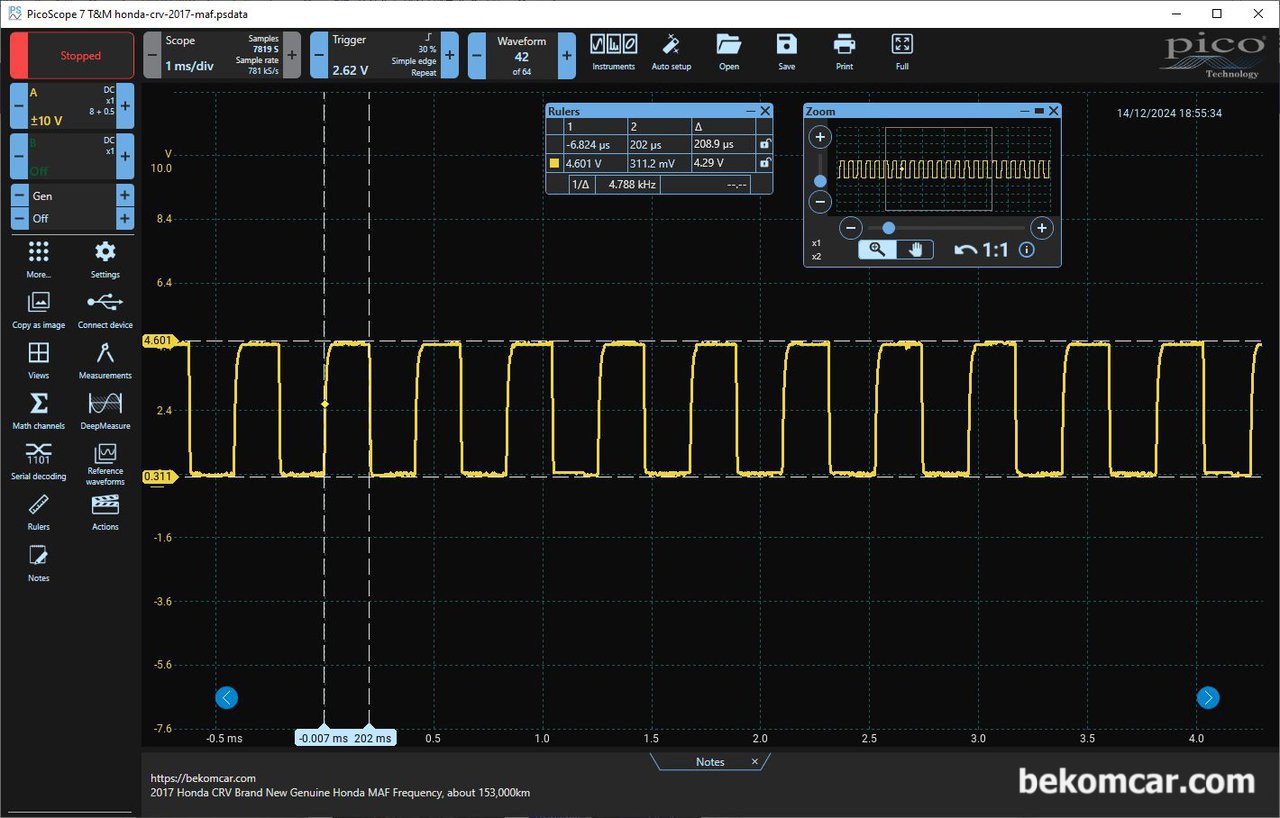Open DeepMeasure
The image size is (1280, 818).
(x=105, y=411)
